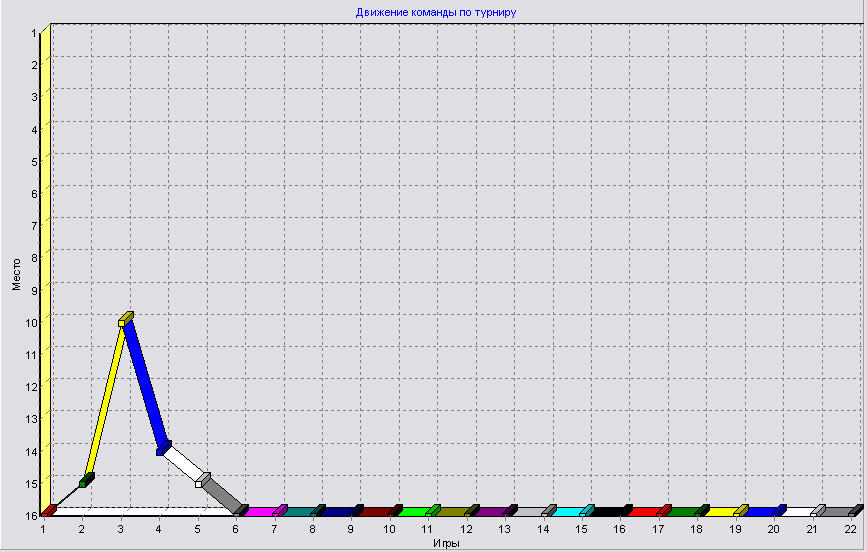Image resolution: width=867 pixels, height=552 pixels.
Task: Click the 'Игры' axis tick label 20
Action: pyautogui.click(x=774, y=529)
